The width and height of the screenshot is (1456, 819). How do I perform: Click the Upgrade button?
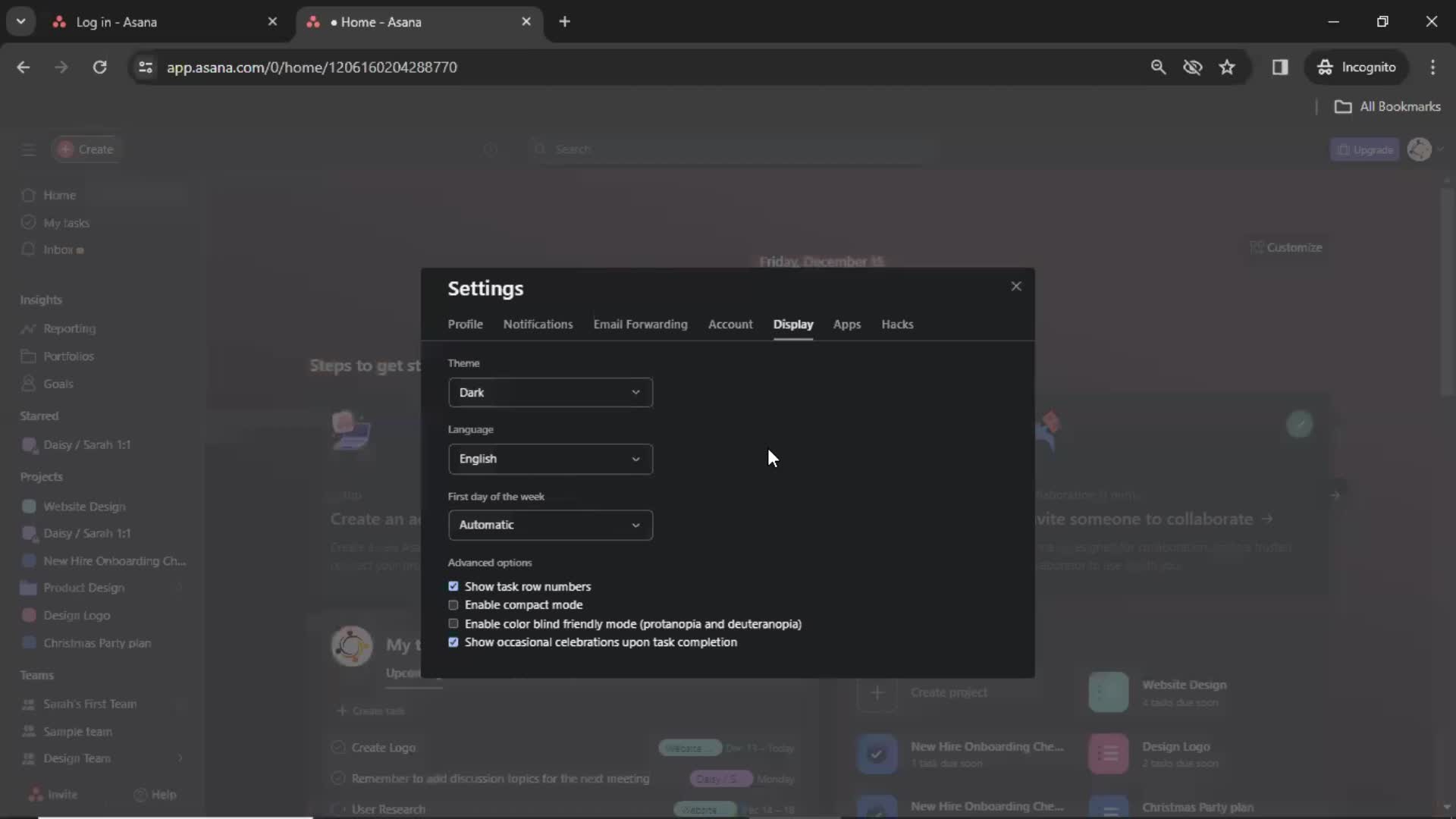pos(1364,149)
